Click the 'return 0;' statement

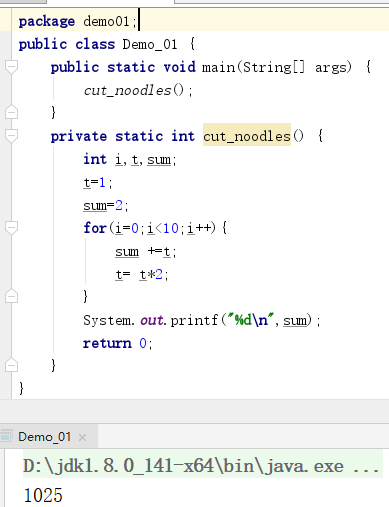tap(118, 343)
